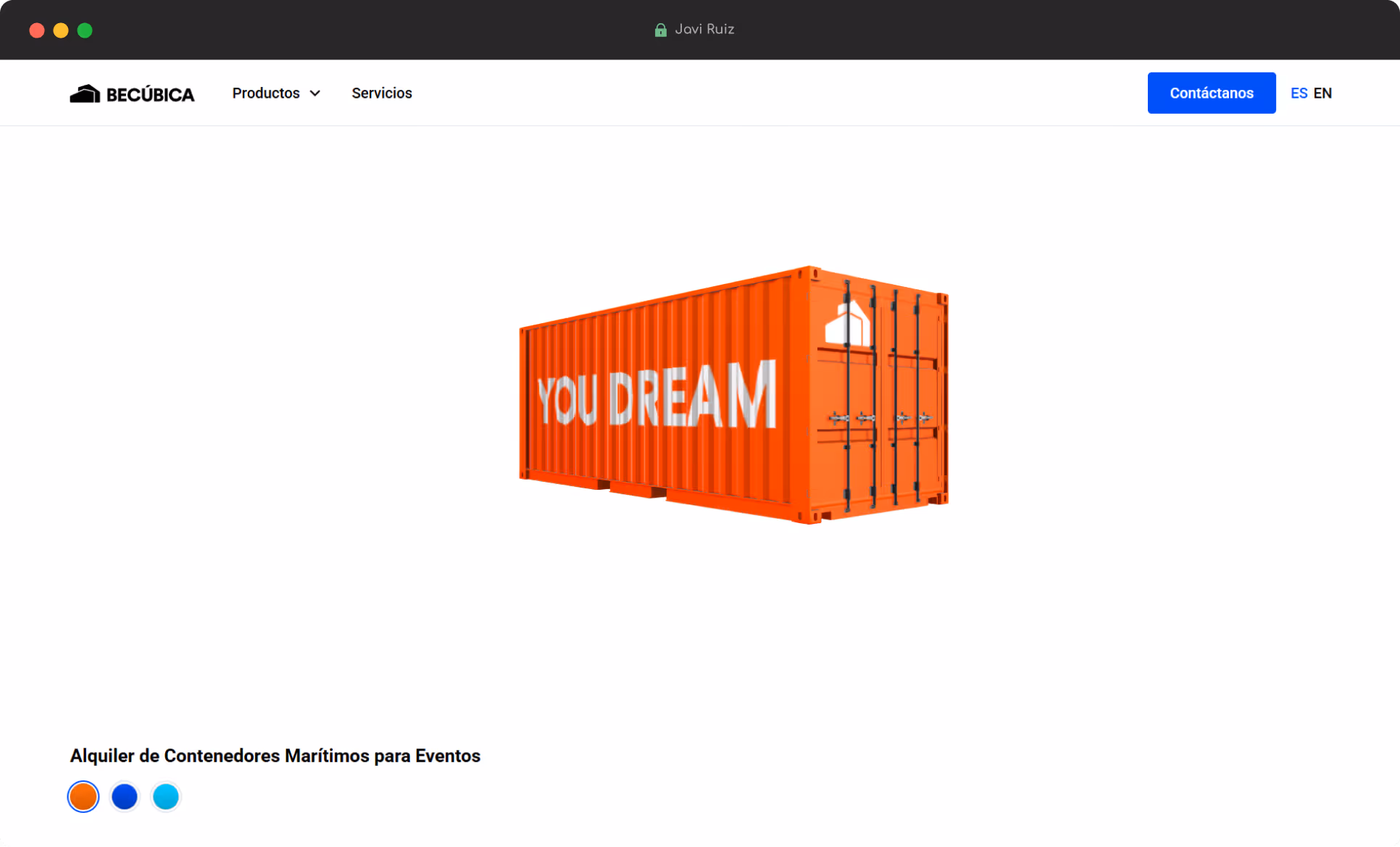
Task: Click the padlock icon in title bar
Action: click(660, 30)
